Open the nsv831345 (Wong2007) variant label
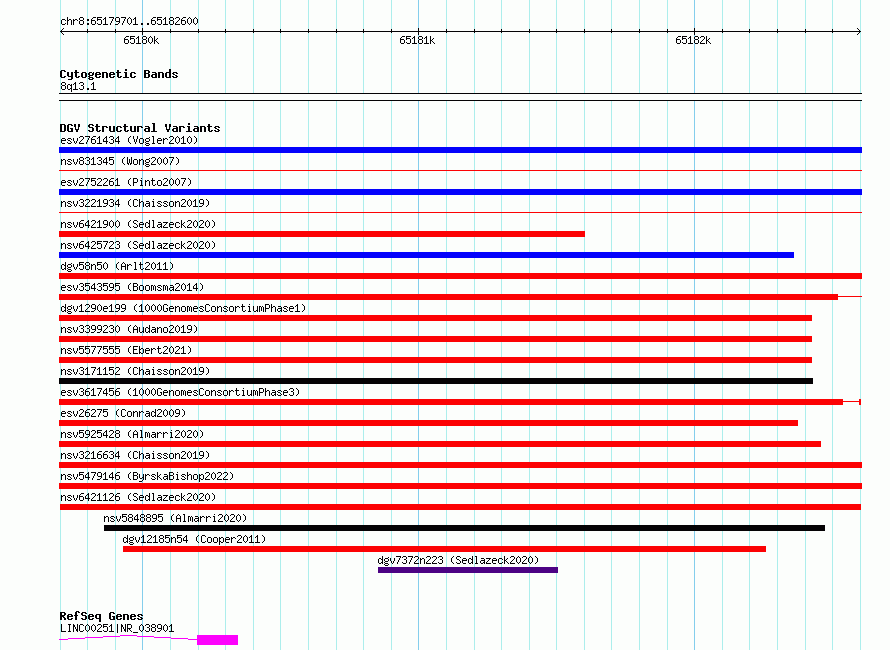 coord(120,161)
